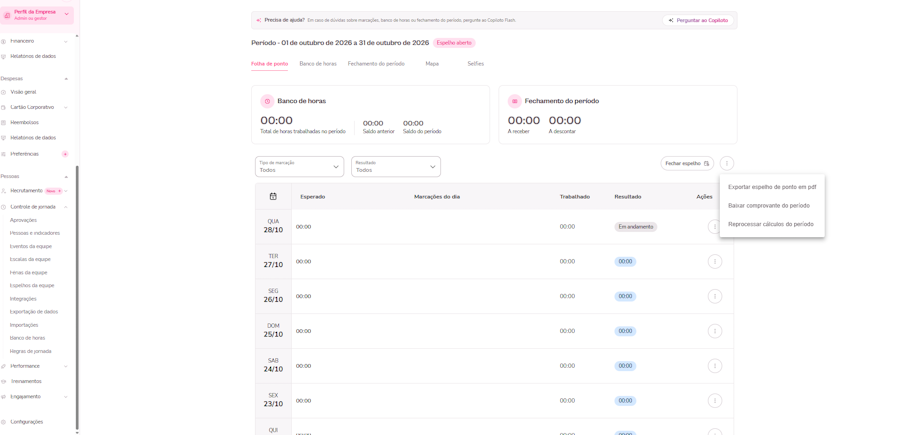The height and width of the screenshot is (435, 900).
Task: Click the Configurações gear icon
Action: 3,422
